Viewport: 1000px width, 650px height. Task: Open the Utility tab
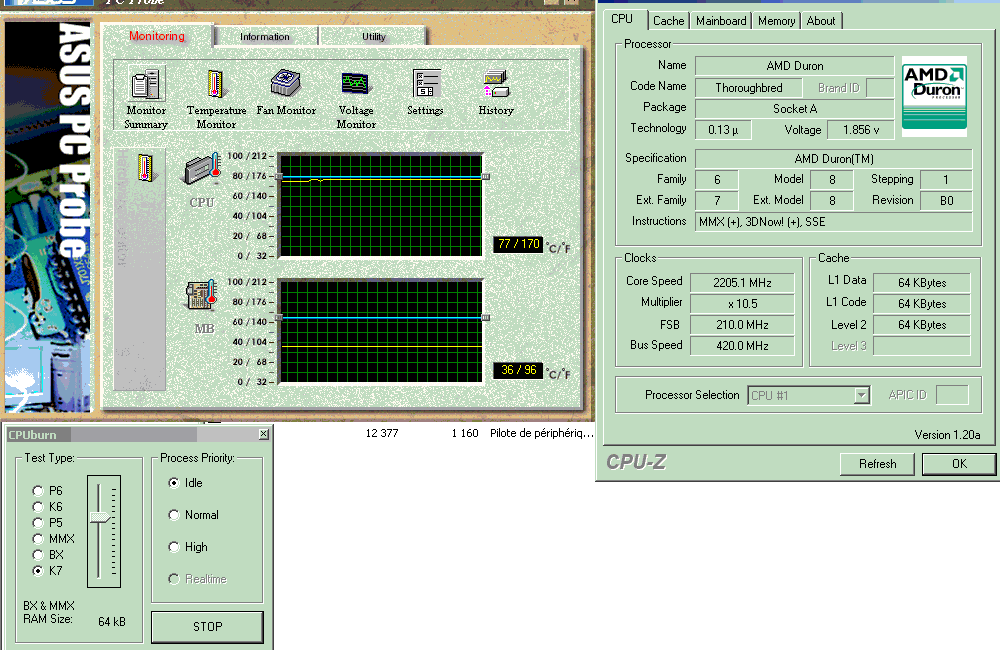coord(373,37)
